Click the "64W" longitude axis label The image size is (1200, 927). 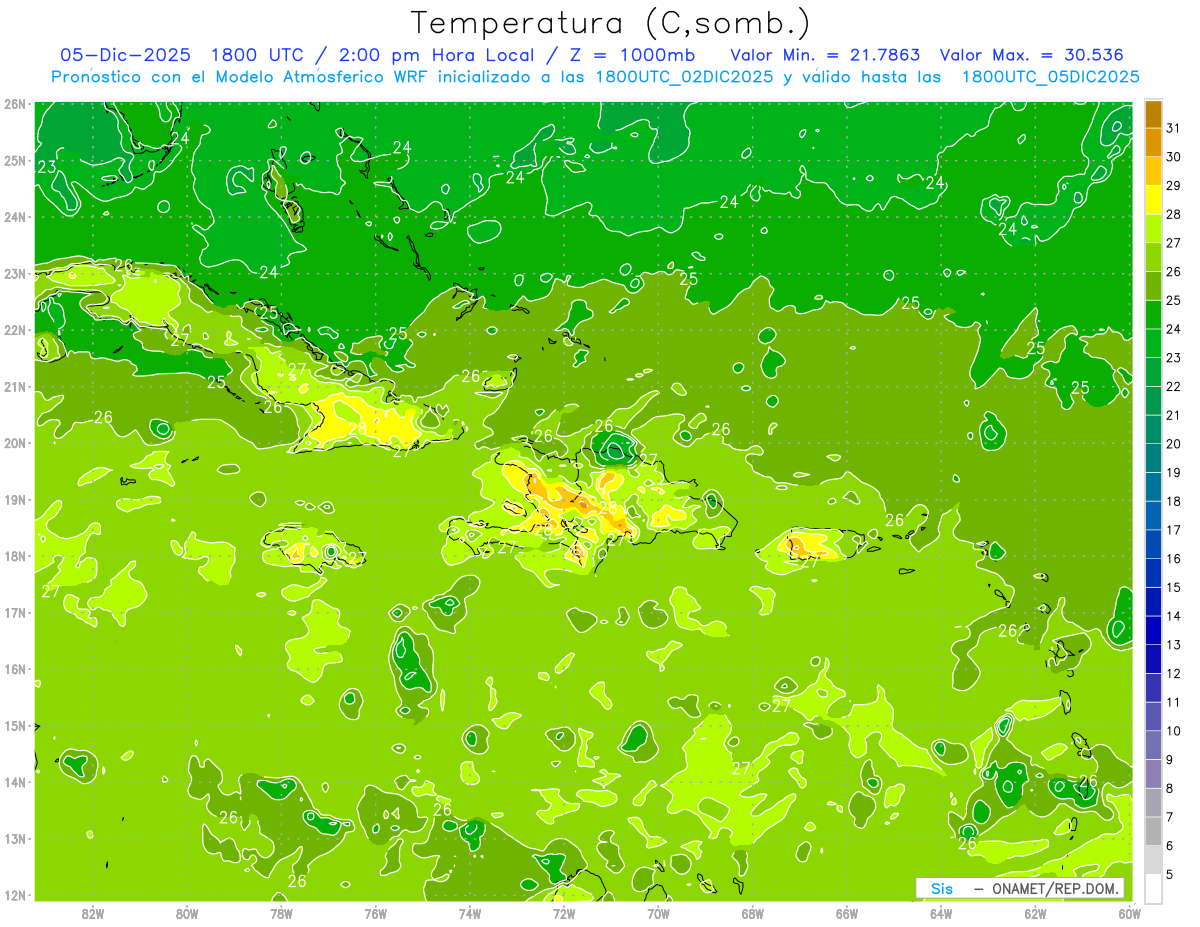click(x=941, y=913)
